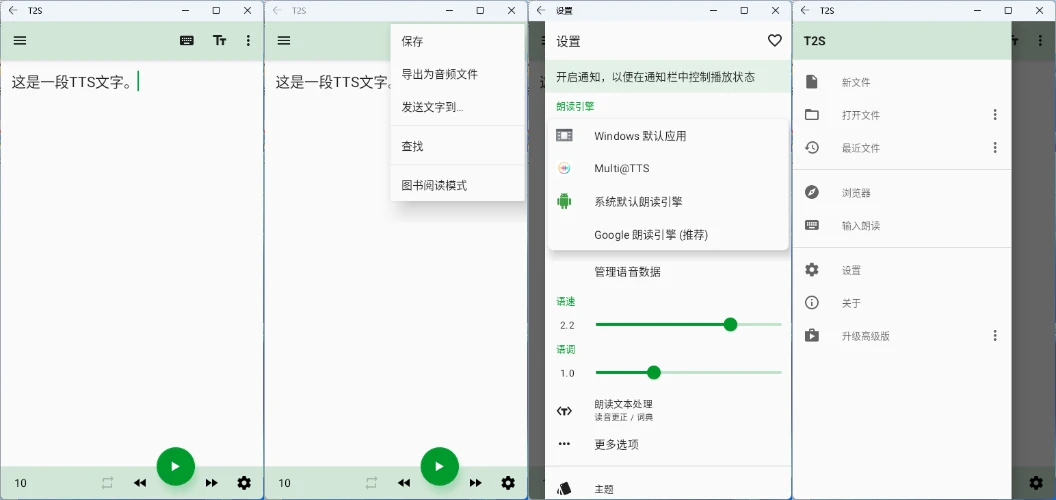Expand the options beside 最近文件
The height and width of the screenshot is (500, 1056).
pos(995,148)
